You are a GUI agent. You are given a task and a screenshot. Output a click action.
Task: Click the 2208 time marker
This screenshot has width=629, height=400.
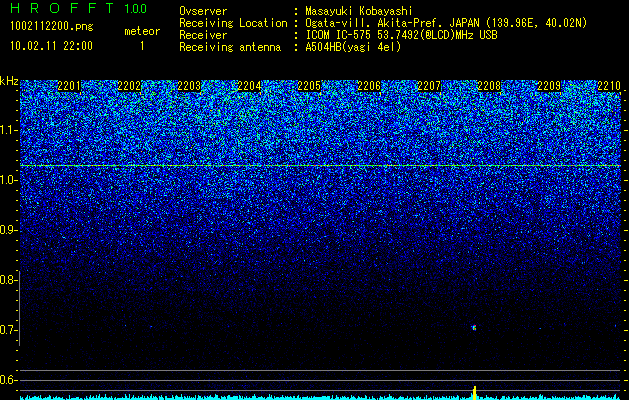point(489,86)
